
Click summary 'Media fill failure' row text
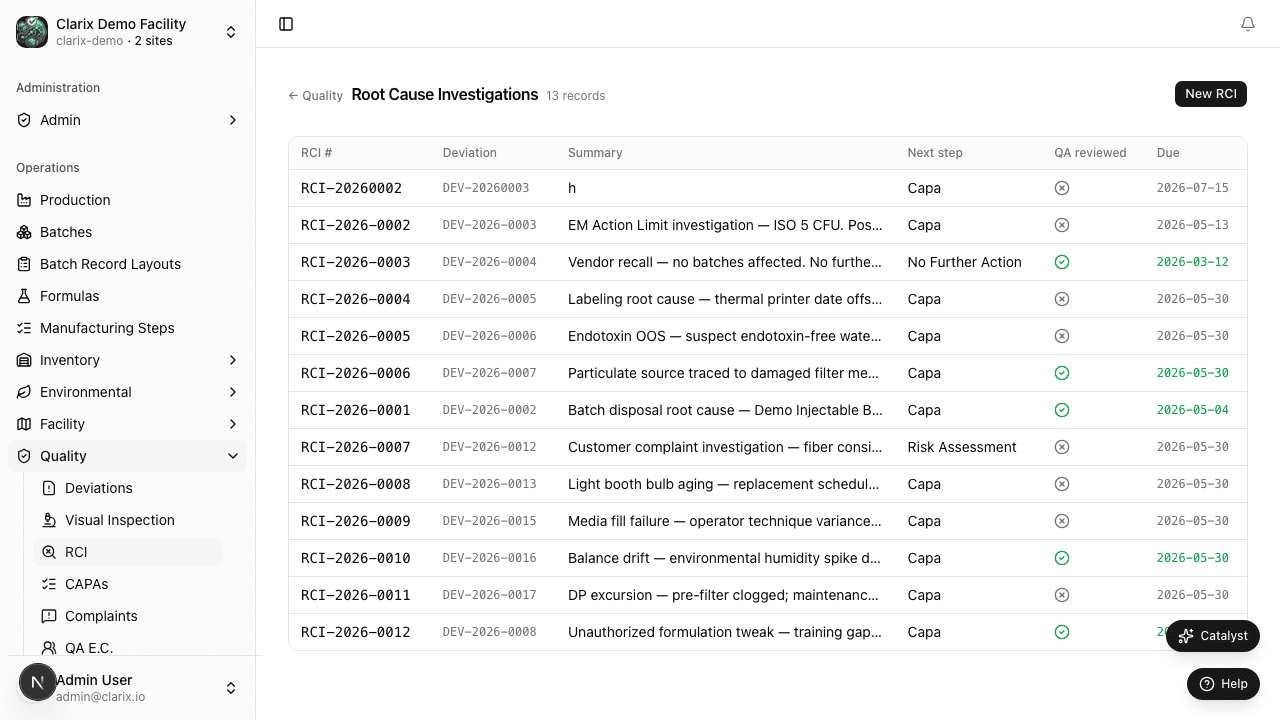tap(724, 521)
